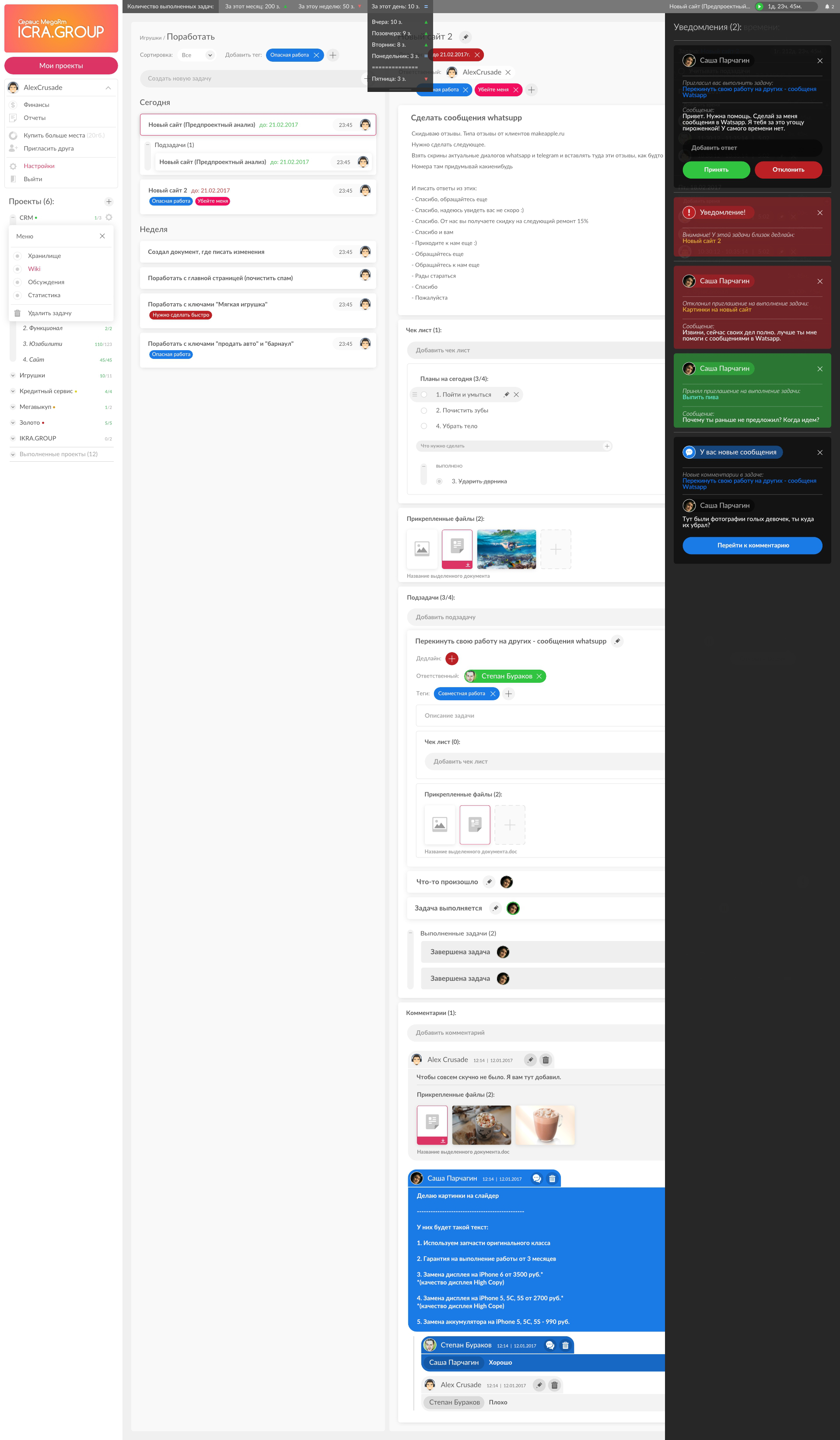This screenshot has height=1440, width=840.
Task: Click green Принять button in notification
Action: click(716, 170)
